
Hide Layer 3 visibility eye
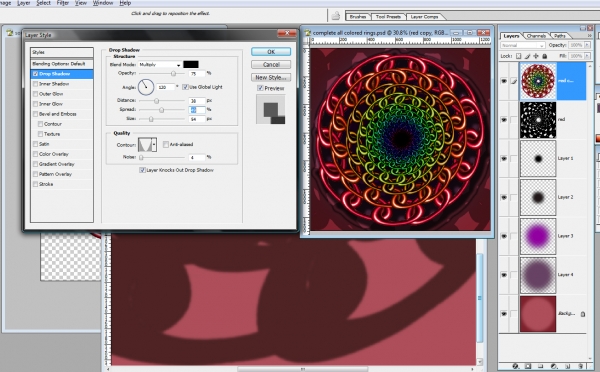504,236
